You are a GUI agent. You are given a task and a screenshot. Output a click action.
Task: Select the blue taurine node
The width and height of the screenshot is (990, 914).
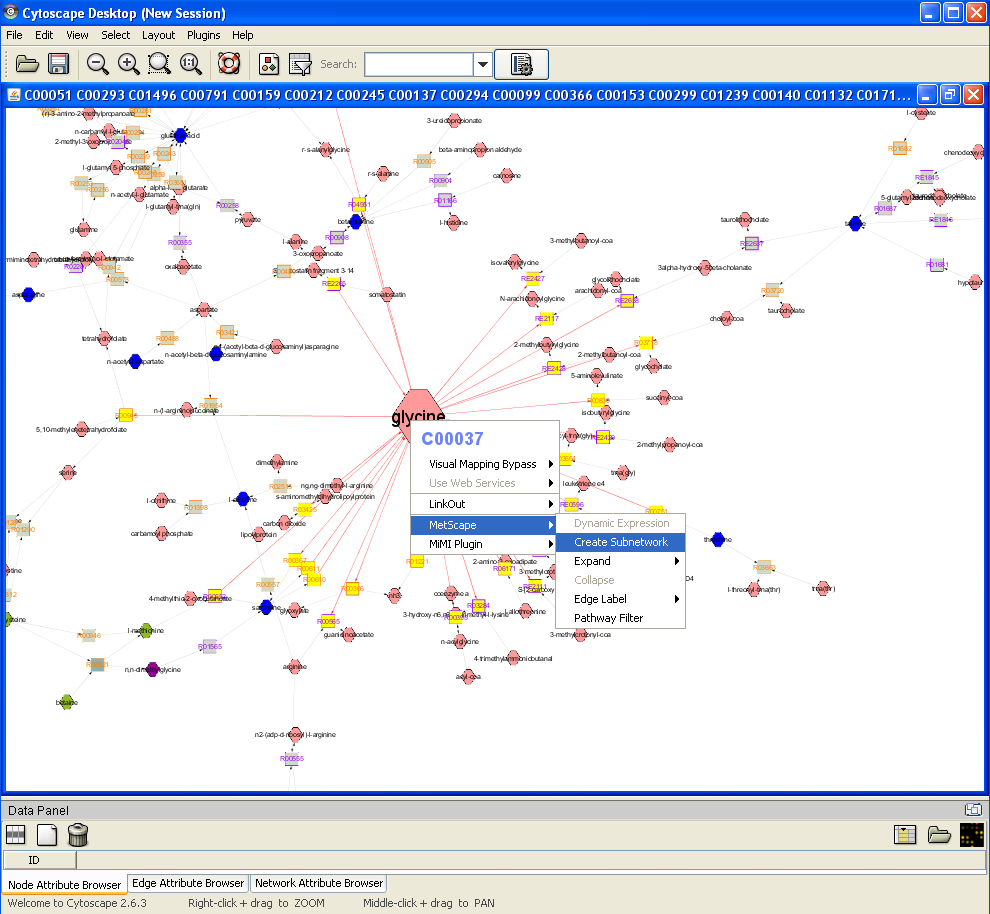[x=855, y=223]
